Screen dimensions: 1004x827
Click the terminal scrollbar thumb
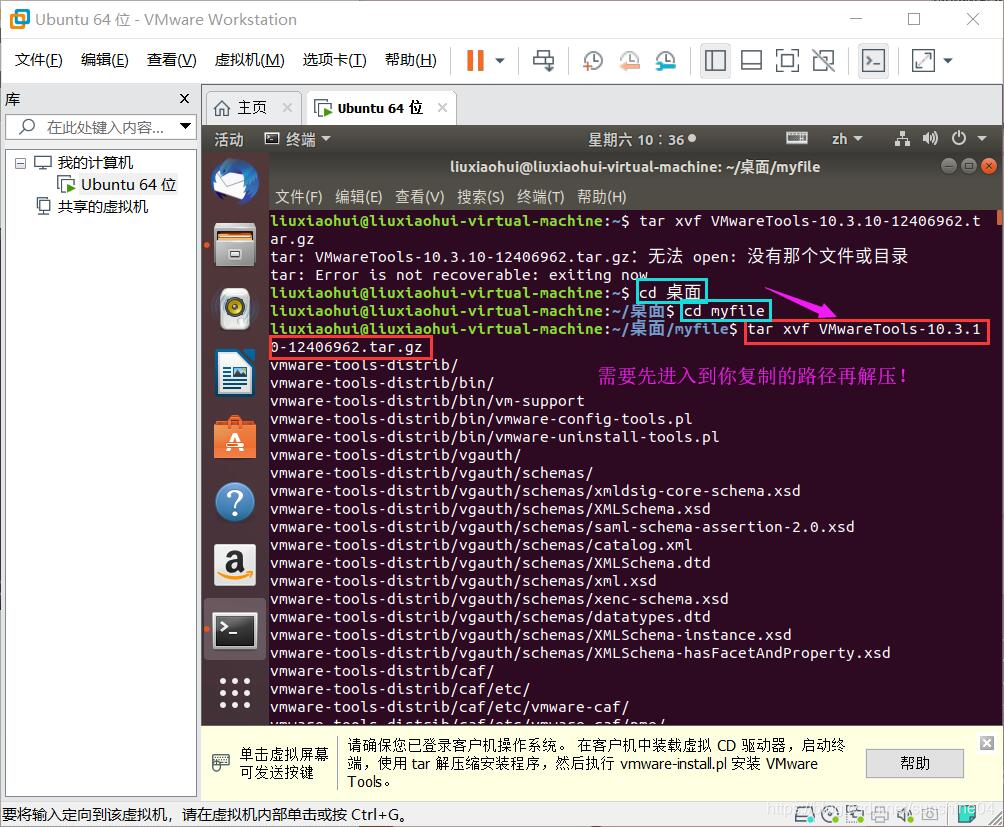(x=1000, y=218)
